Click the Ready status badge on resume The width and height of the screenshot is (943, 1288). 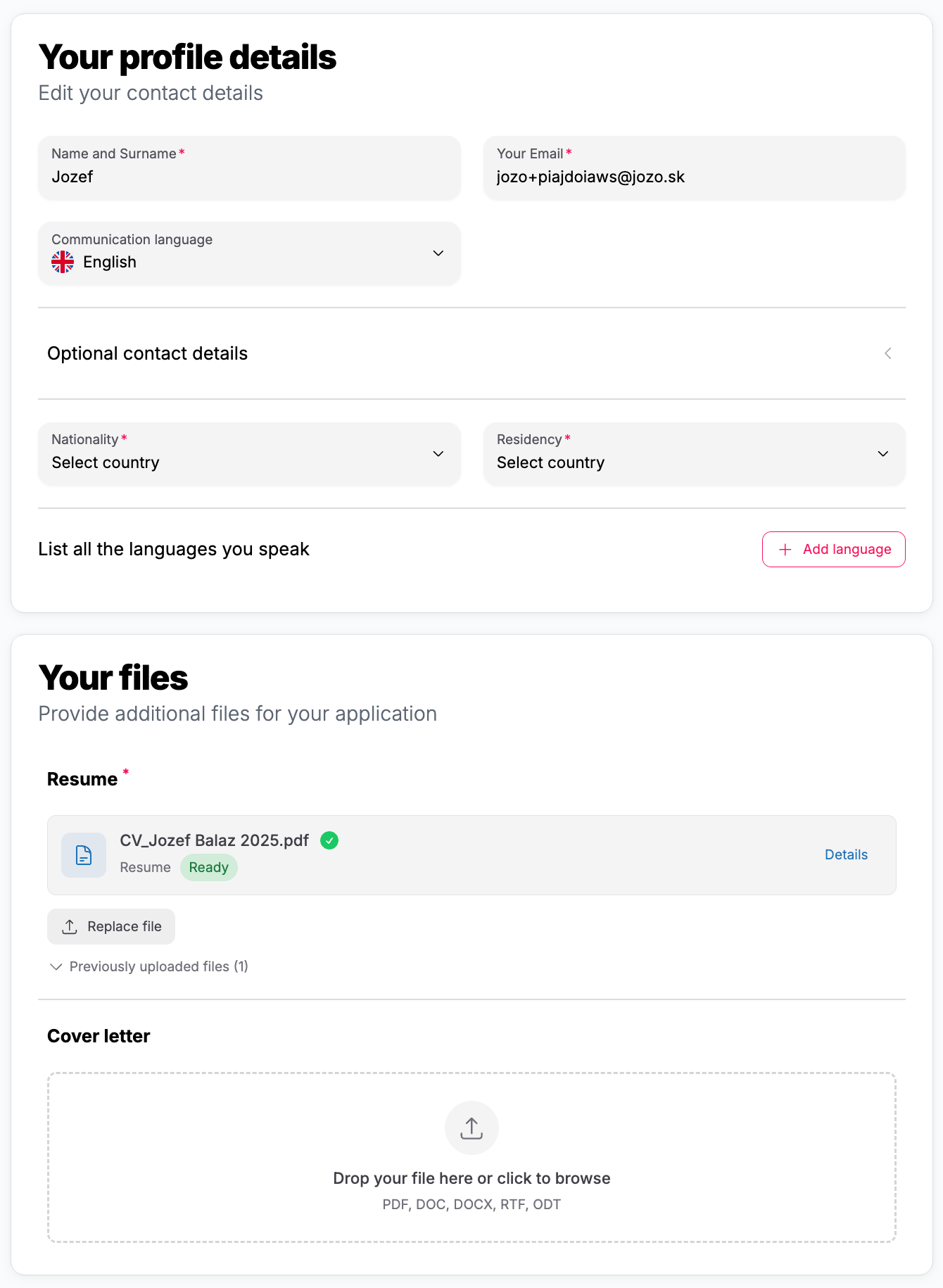[209, 868]
